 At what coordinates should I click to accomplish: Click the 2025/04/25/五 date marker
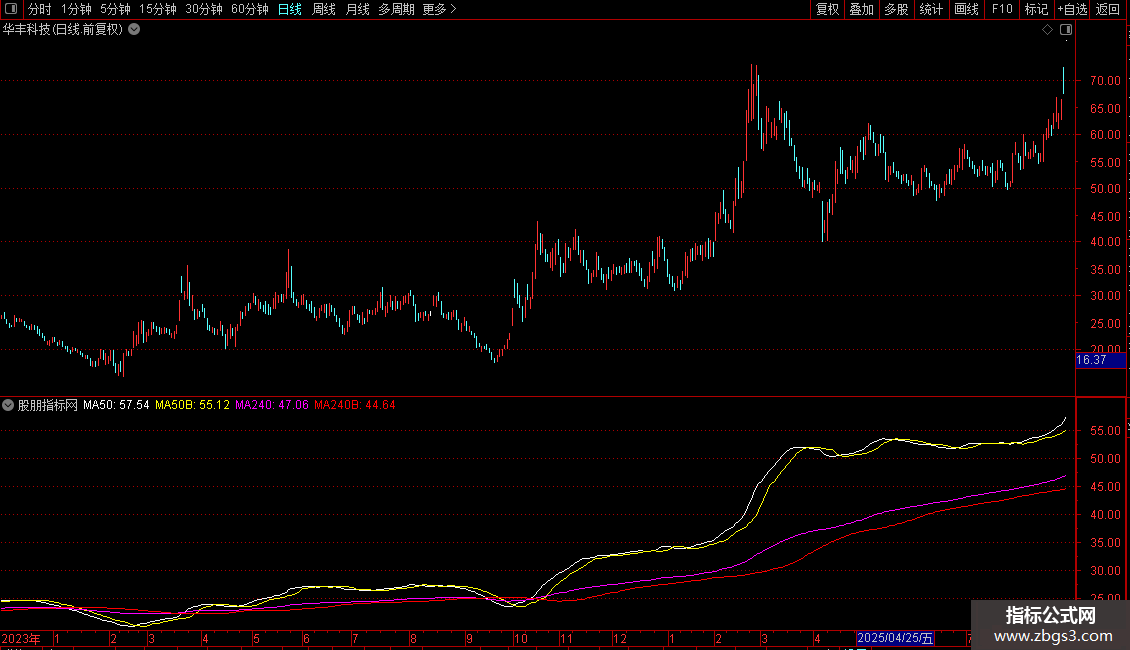[895, 638]
